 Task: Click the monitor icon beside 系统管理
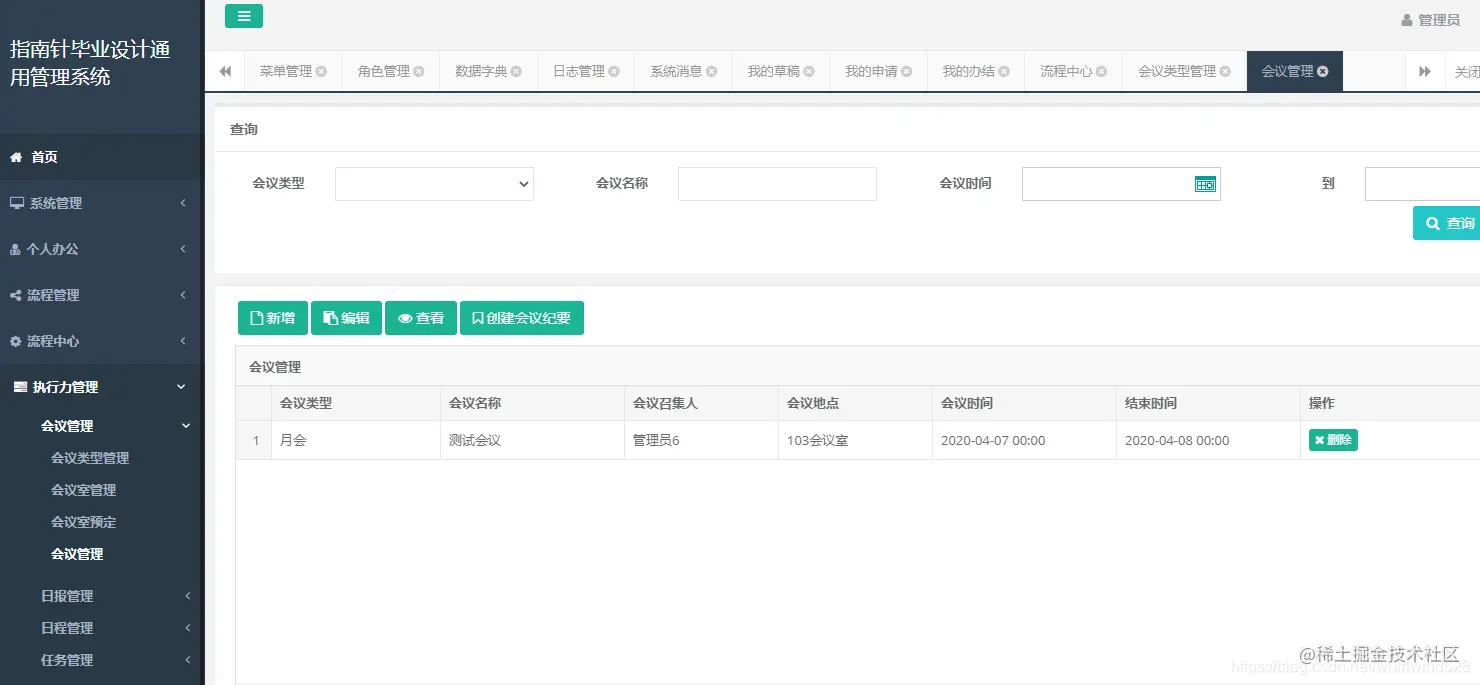(16, 203)
